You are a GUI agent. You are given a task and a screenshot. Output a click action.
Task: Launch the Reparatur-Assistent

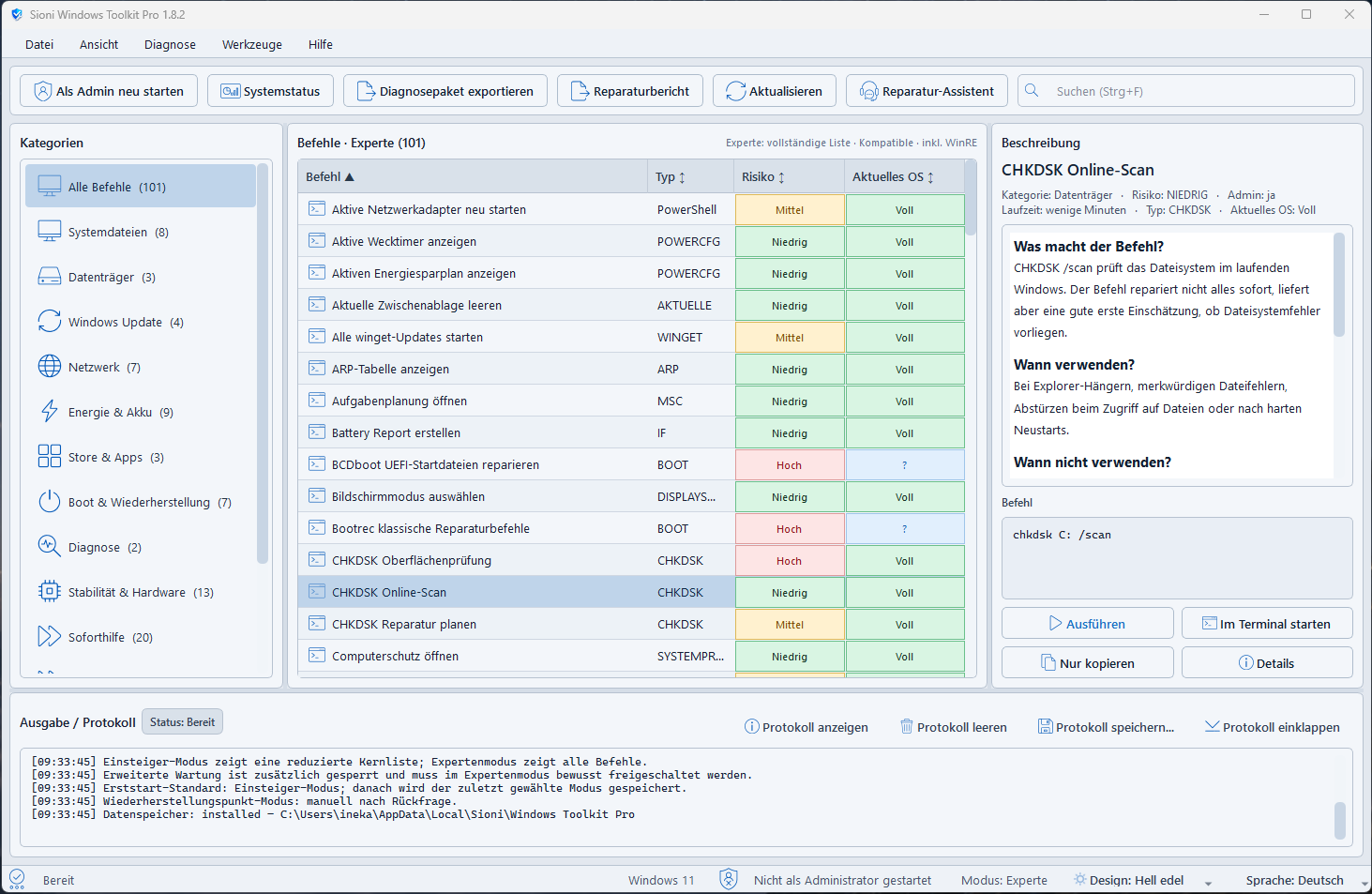click(x=927, y=91)
